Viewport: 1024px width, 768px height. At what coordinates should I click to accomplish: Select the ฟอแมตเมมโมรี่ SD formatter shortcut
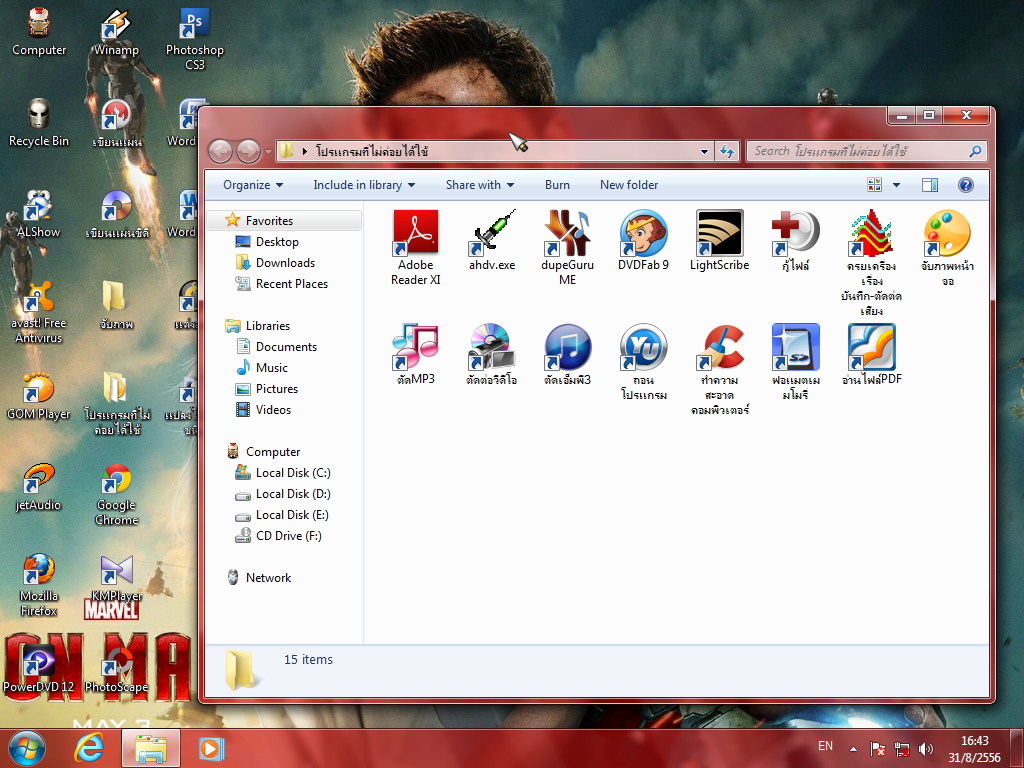tap(795, 362)
